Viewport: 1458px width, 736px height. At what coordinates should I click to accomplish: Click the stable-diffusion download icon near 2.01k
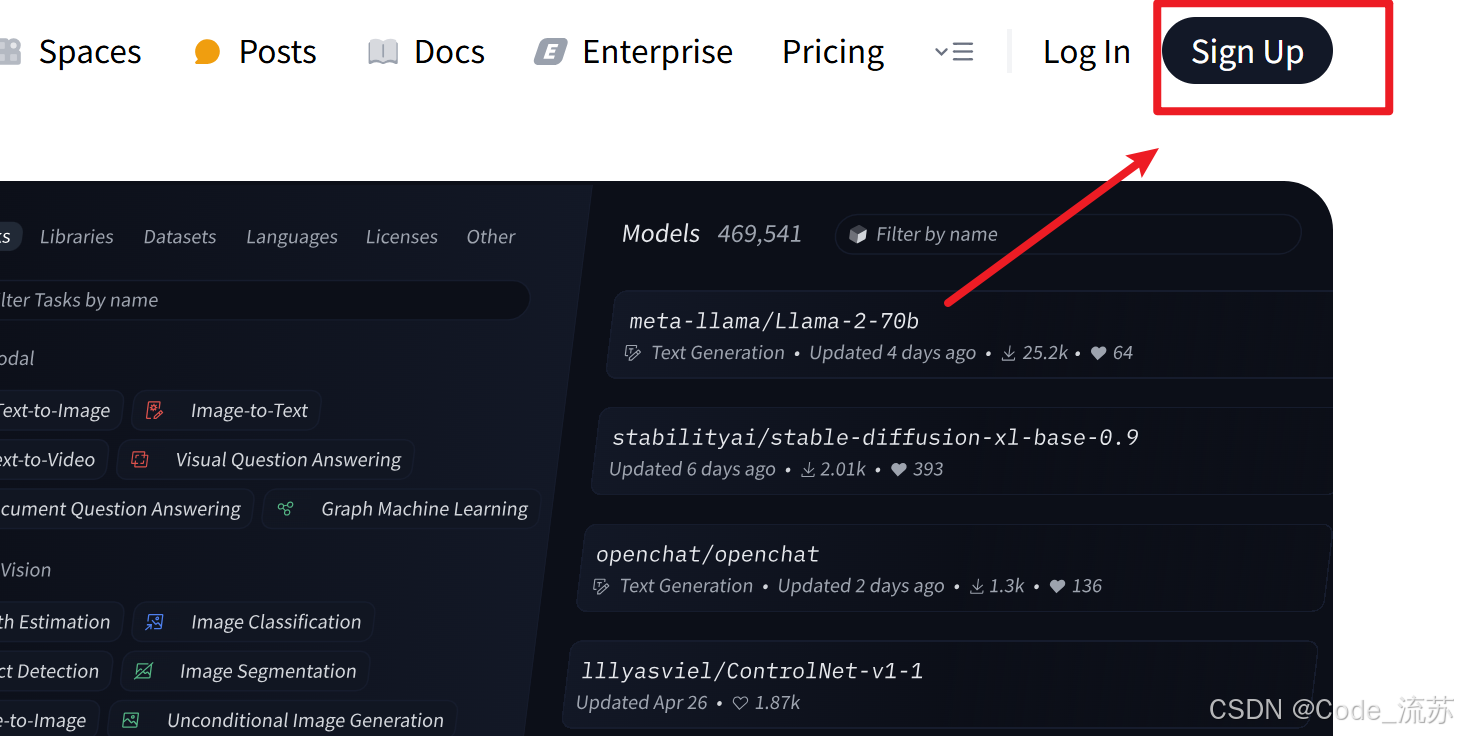click(808, 469)
